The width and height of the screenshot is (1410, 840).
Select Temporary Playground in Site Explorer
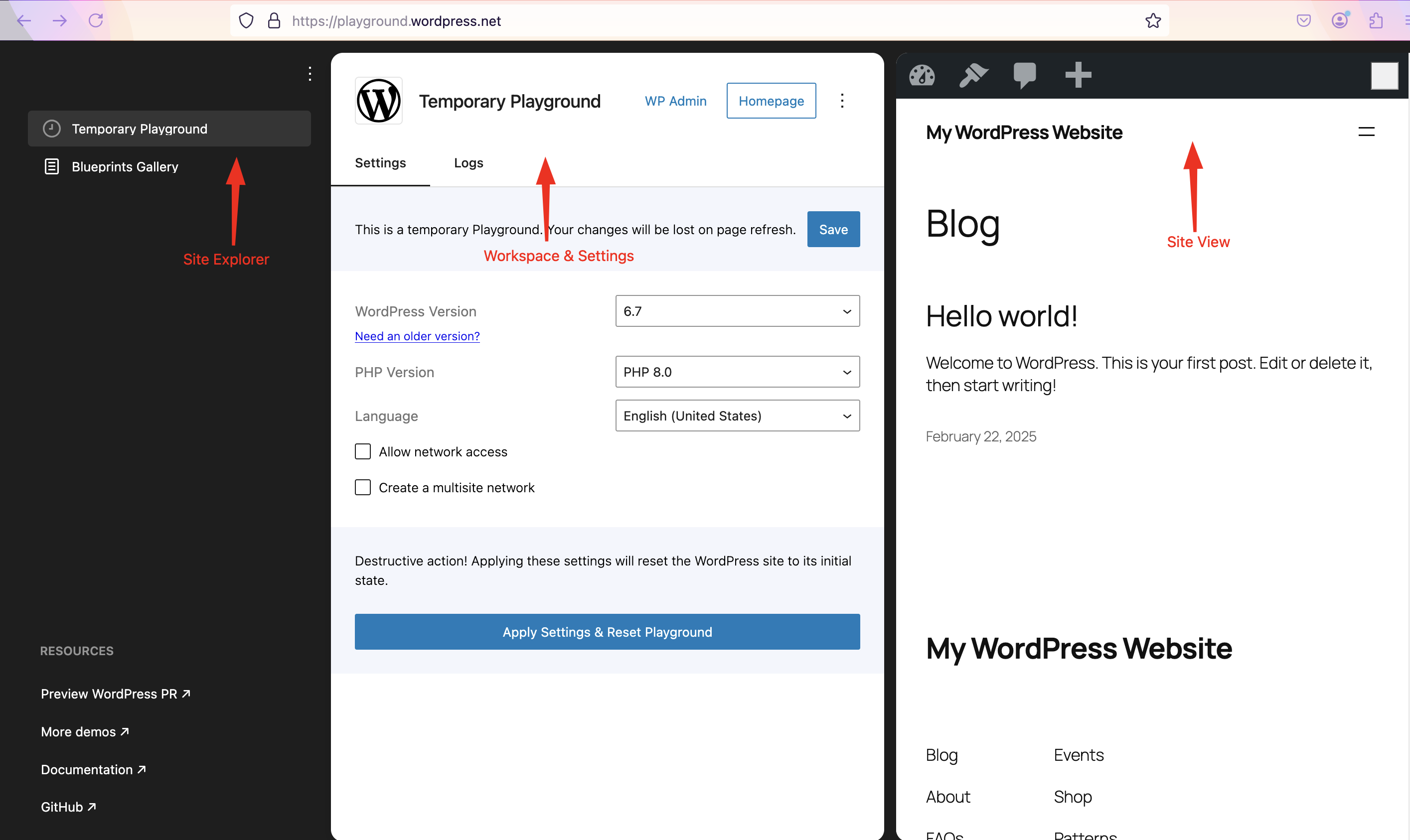coord(169,129)
